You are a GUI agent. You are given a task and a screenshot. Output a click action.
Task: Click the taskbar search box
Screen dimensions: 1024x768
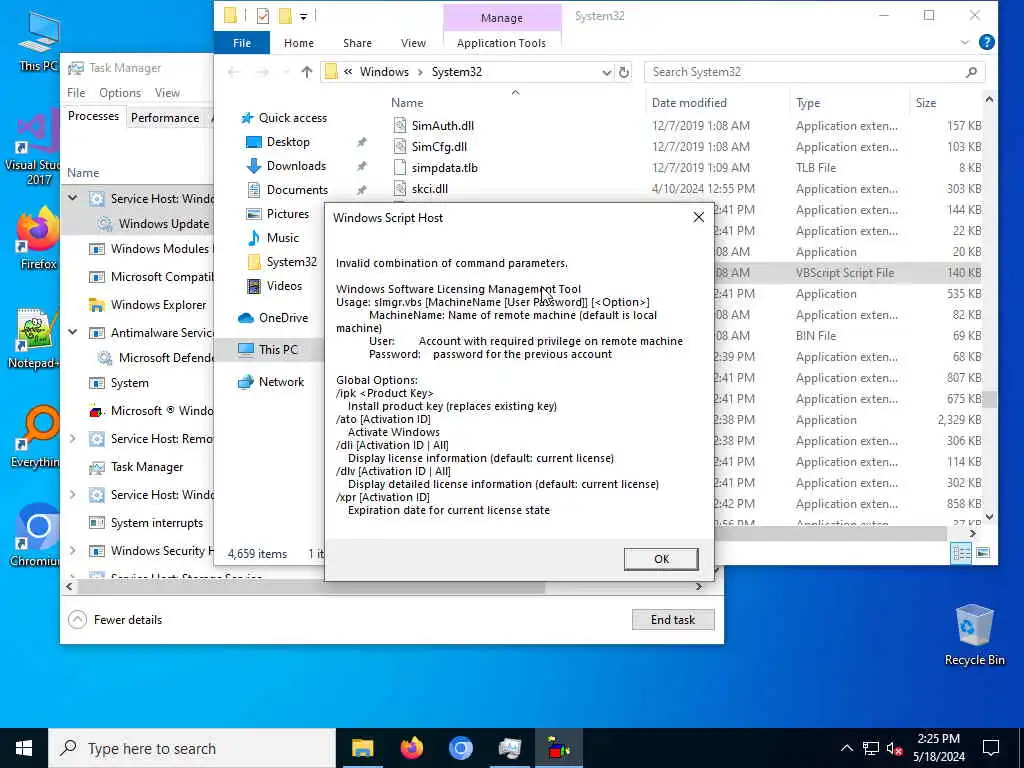click(192, 748)
